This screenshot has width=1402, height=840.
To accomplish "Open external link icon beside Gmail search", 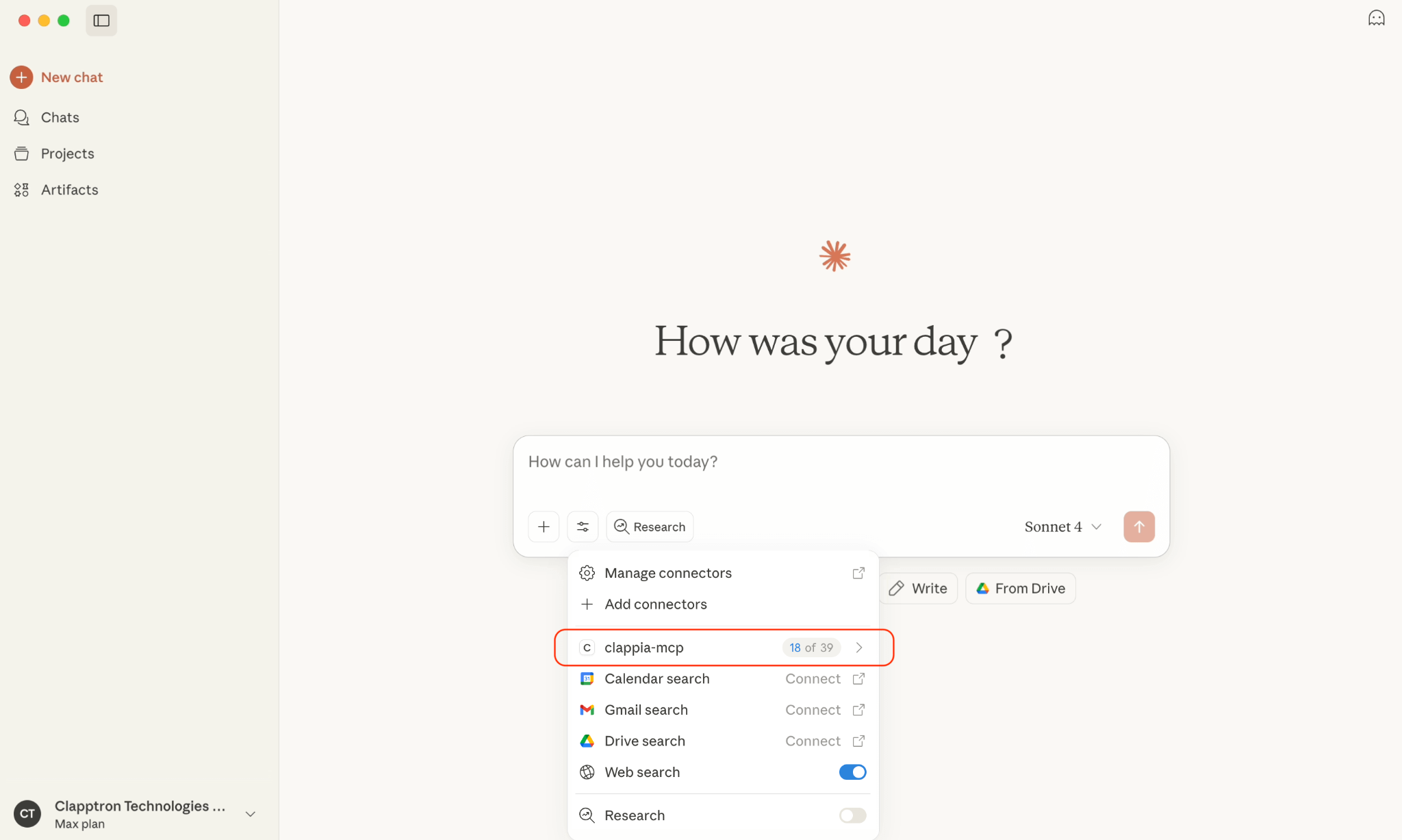I will (x=858, y=710).
